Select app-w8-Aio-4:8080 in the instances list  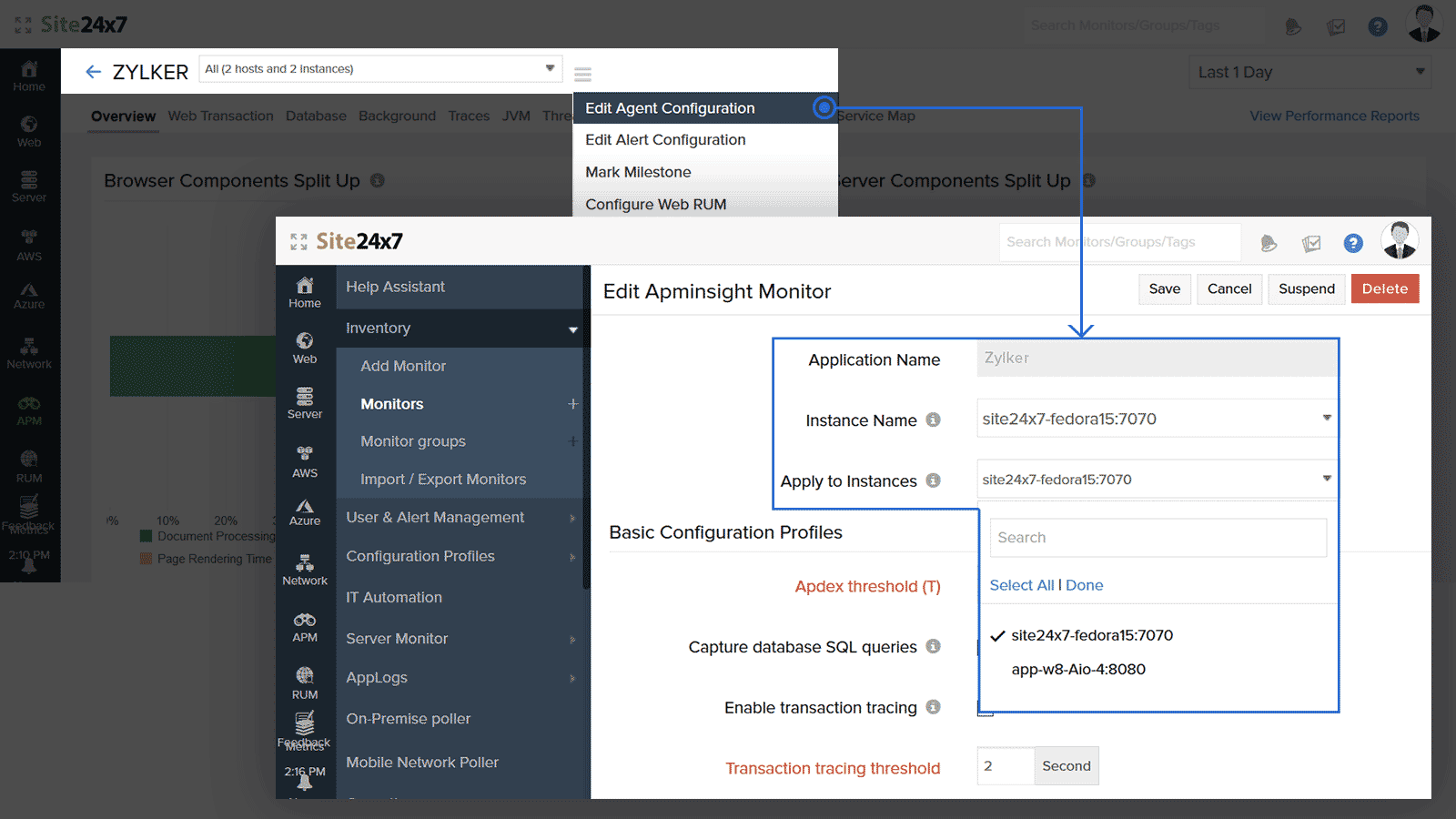click(1078, 669)
